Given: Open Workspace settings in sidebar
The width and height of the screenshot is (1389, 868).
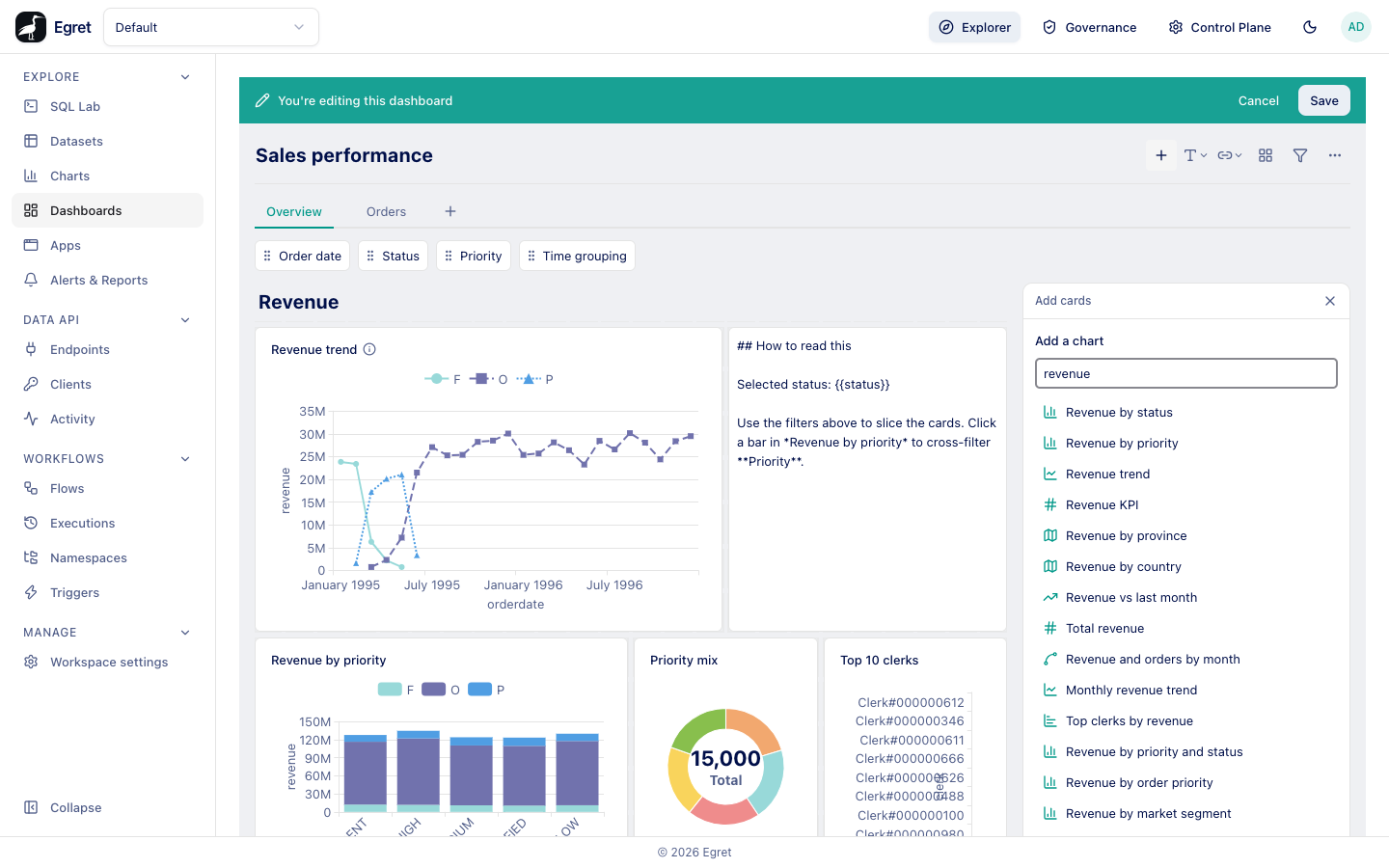Looking at the screenshot, I should pos(108,662).
